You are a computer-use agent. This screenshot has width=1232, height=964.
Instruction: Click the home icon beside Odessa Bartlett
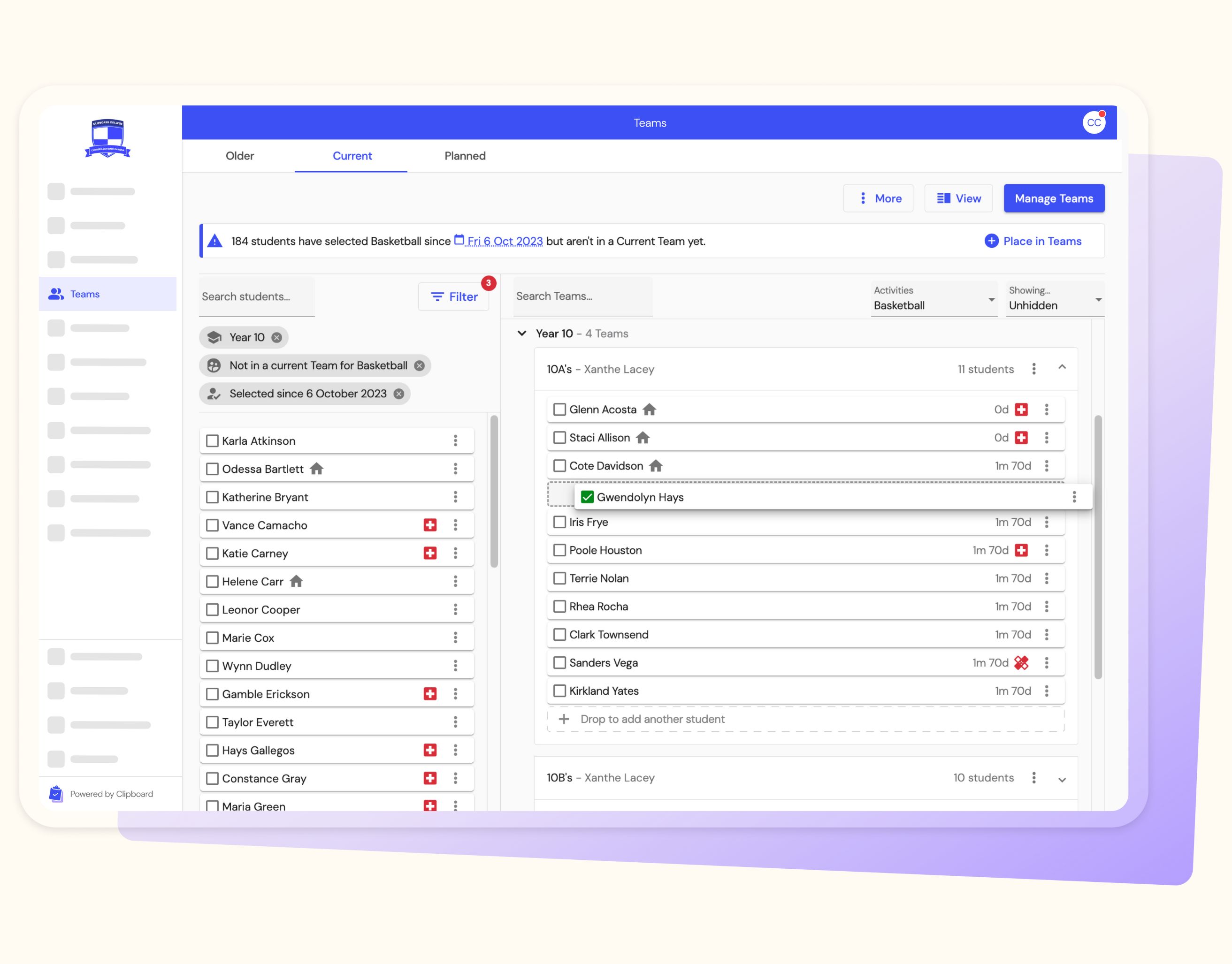pyautogui.click(x=317, y=469)
